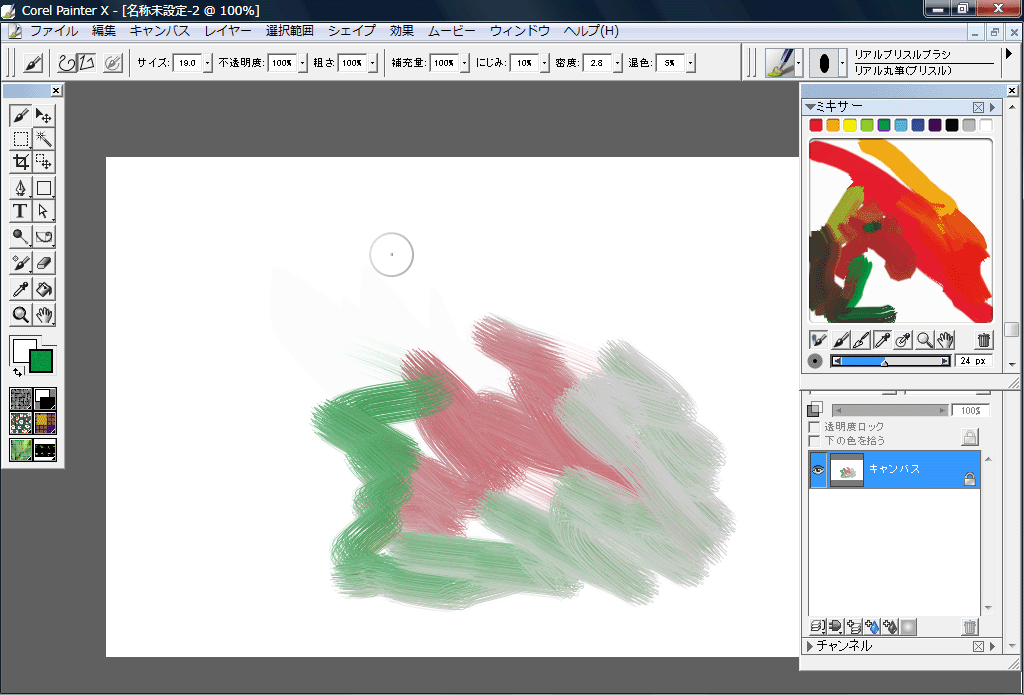
Task: Check the 下の色を拾う checkbox
Action: click(814, 441)
